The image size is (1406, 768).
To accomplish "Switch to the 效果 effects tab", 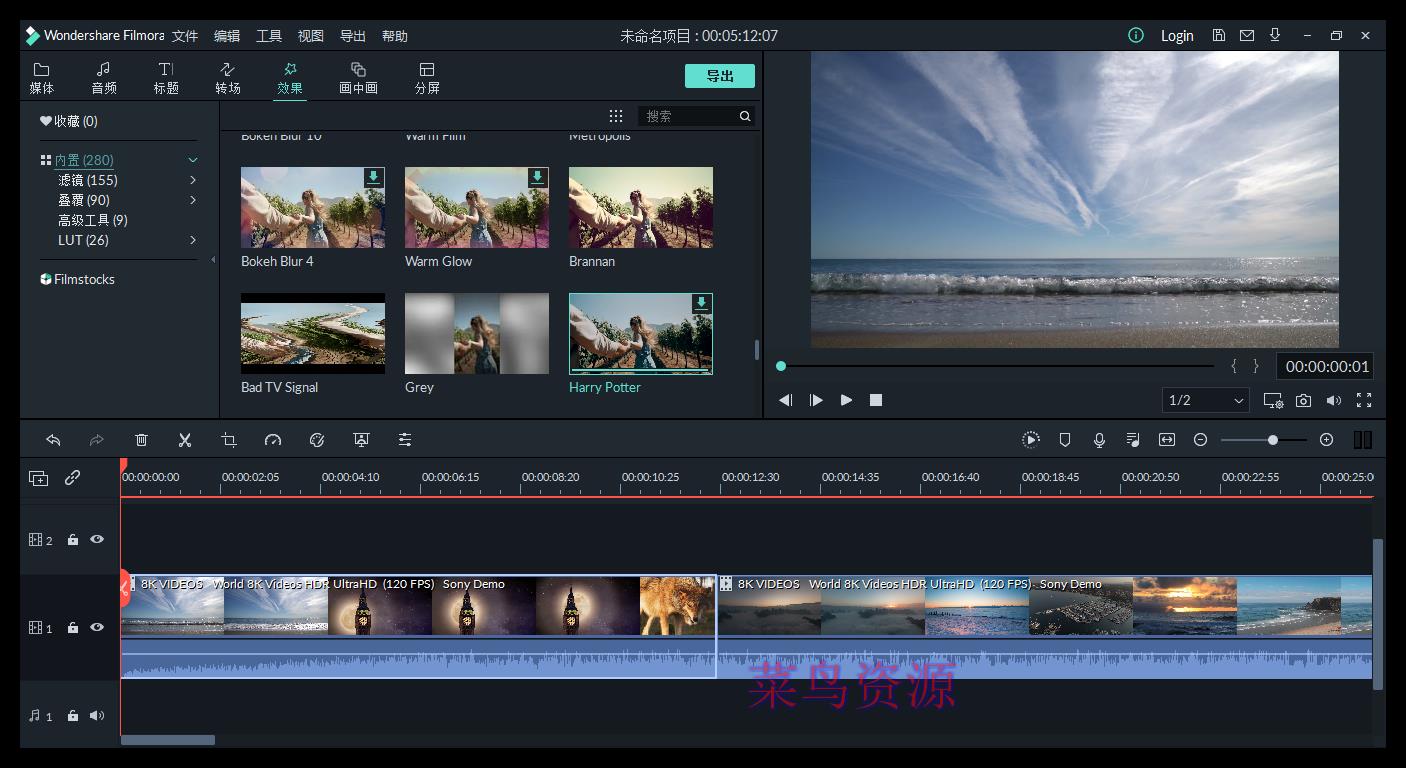I will (x=289, y=76).
